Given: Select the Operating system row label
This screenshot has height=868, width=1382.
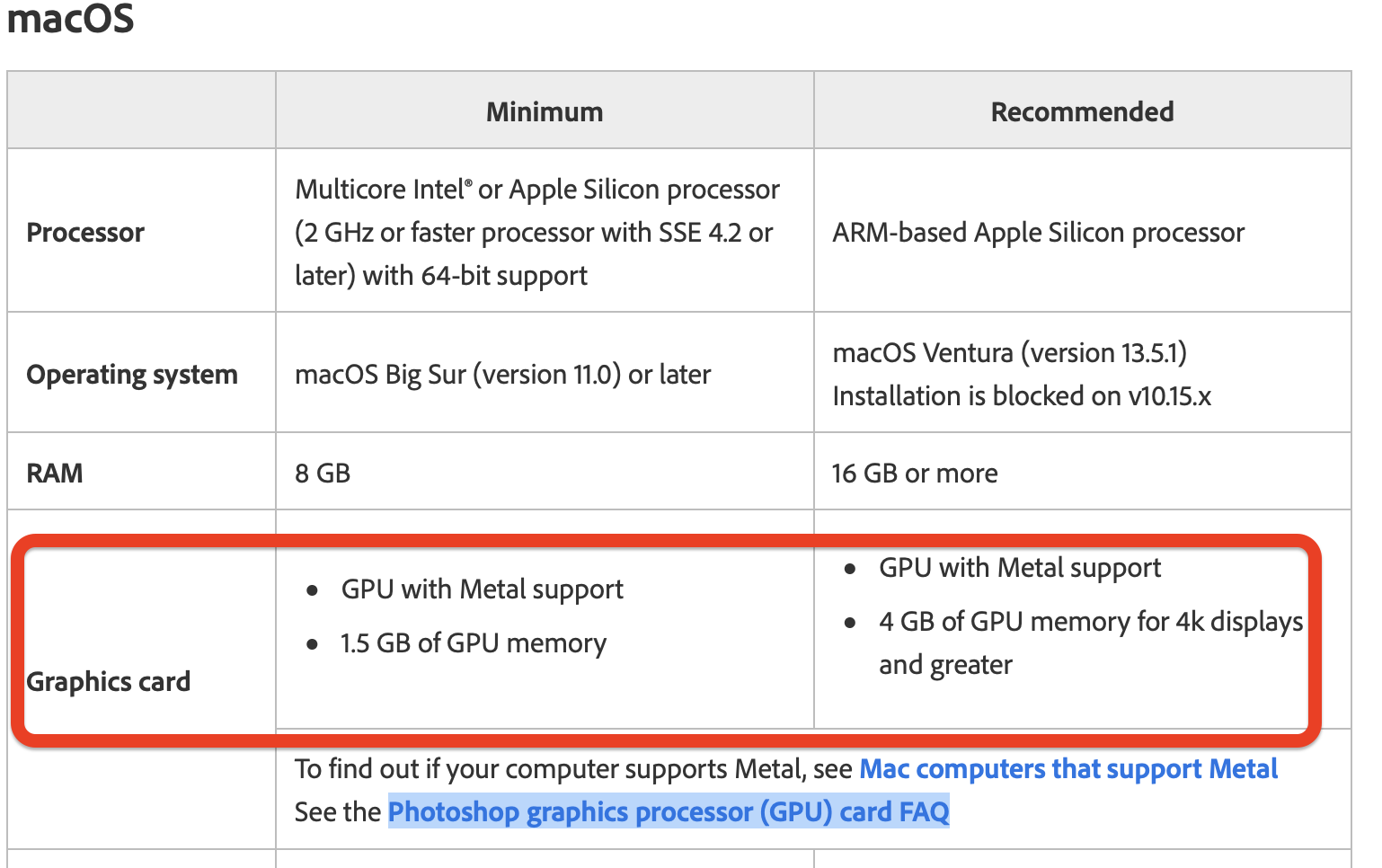Looking at the screenshot, I should (132, 375).
